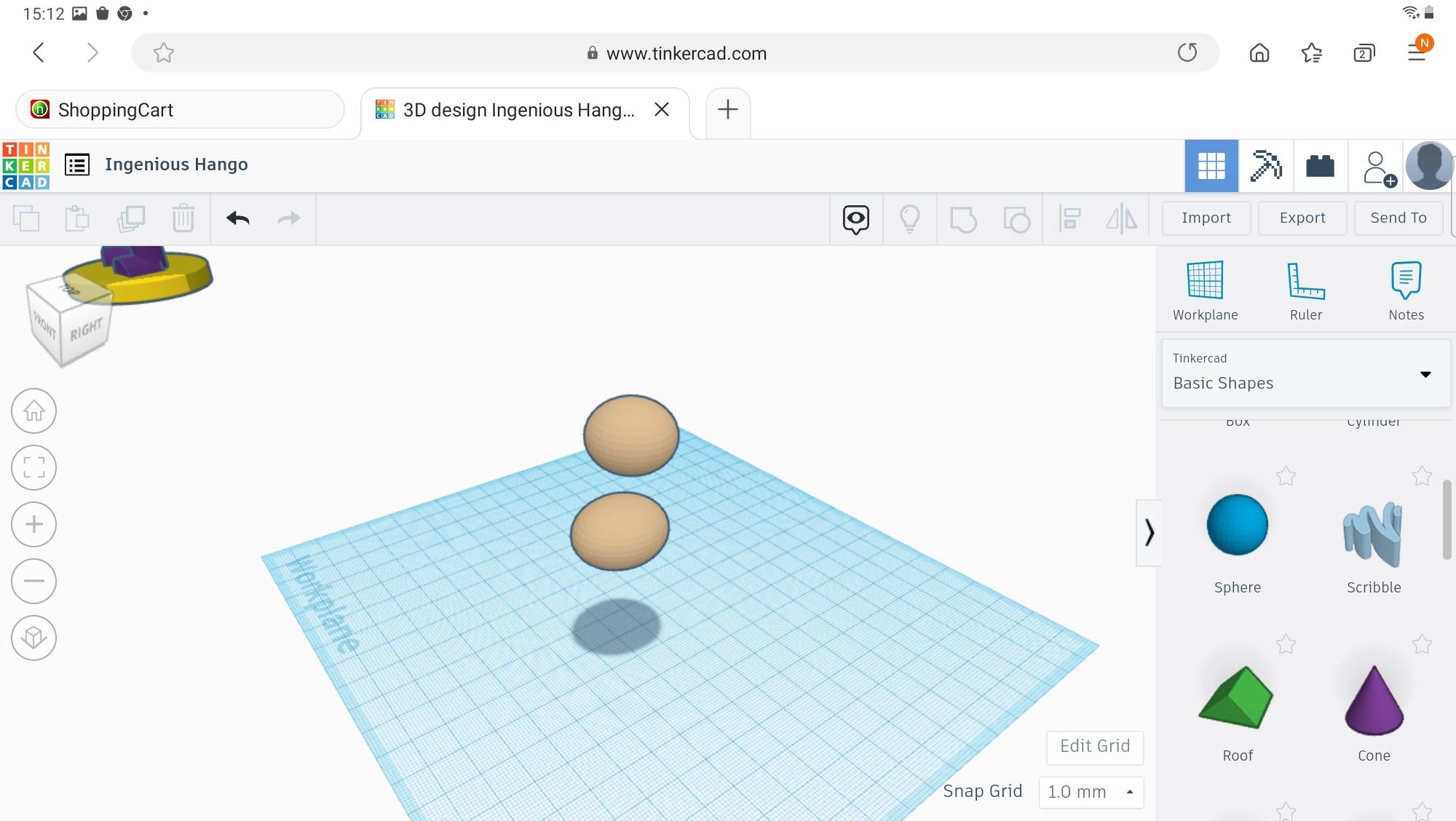The width and height of the screenshot is (1456, 821).
Task: Zoom in with the plus button
Action: [x=33, y=524]
